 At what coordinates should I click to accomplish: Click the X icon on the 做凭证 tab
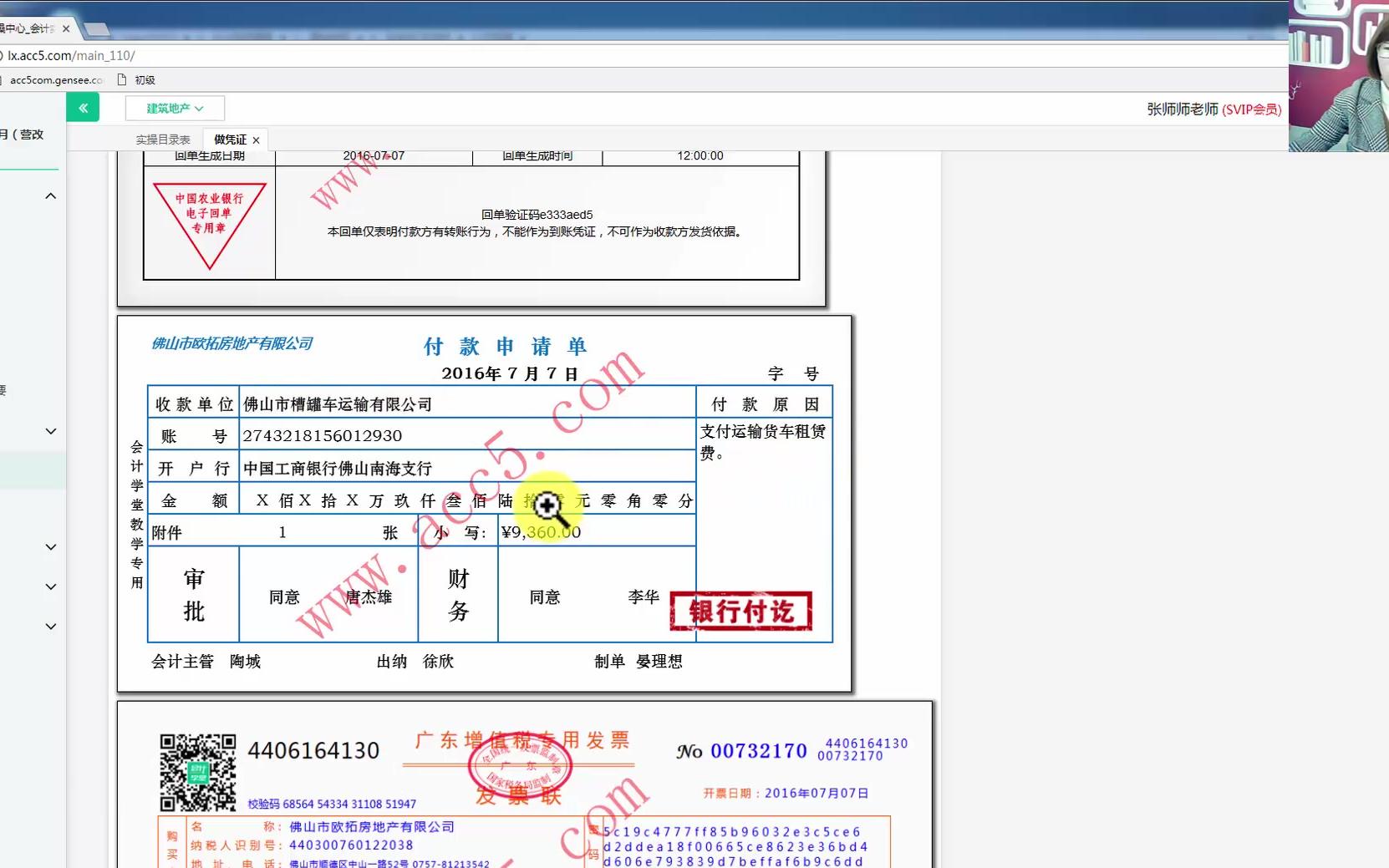click(x=257, y=140)
